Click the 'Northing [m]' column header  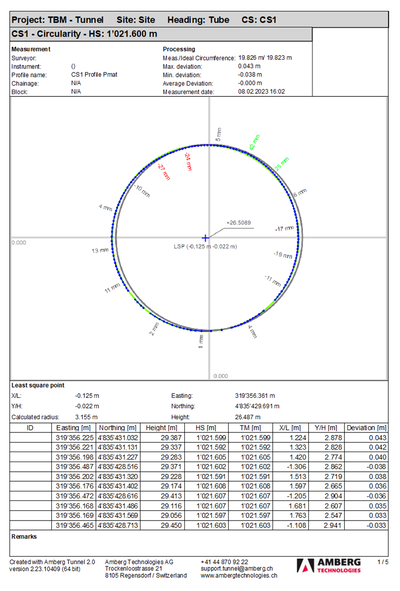118,428
